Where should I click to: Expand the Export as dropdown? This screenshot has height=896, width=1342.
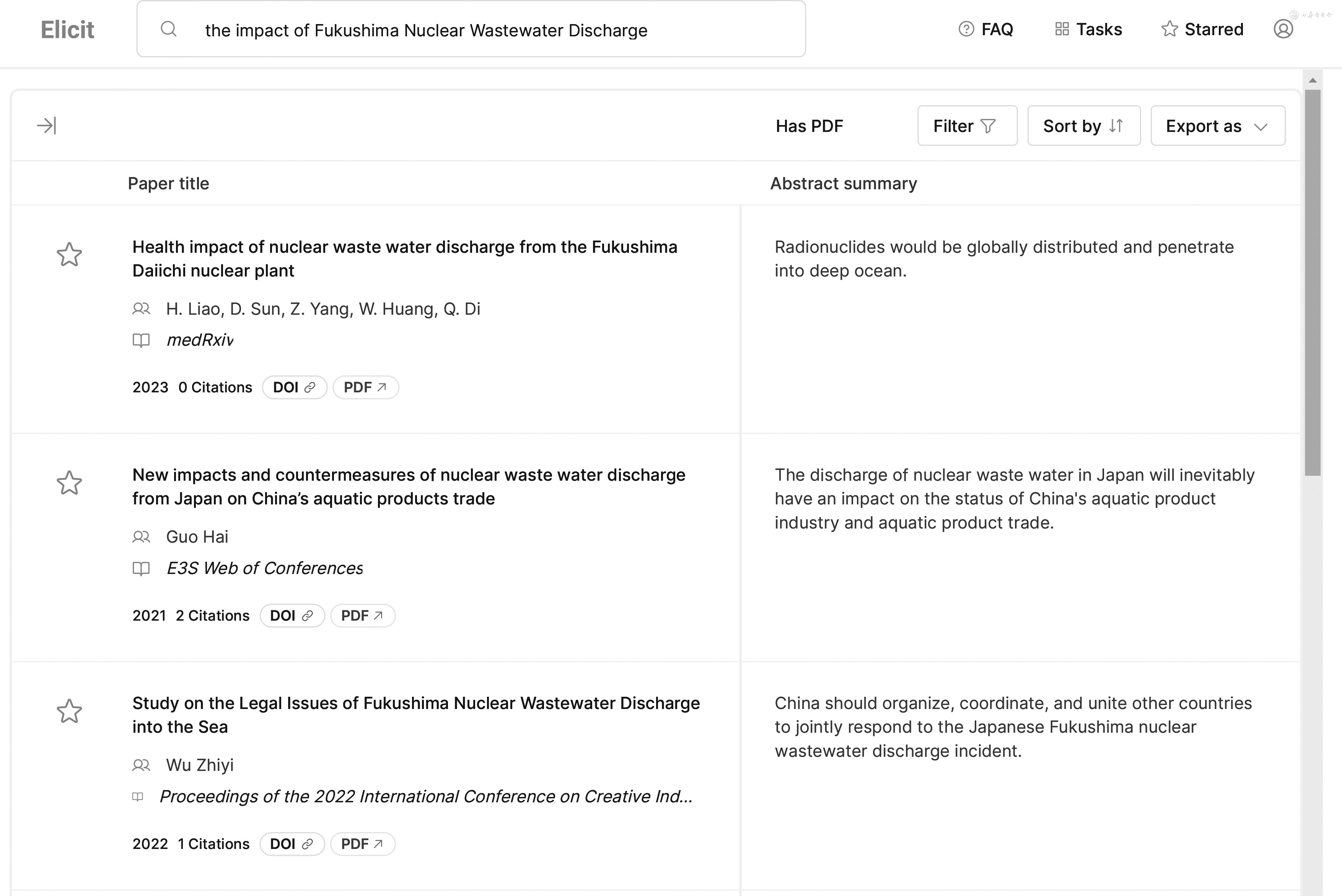1217,126
